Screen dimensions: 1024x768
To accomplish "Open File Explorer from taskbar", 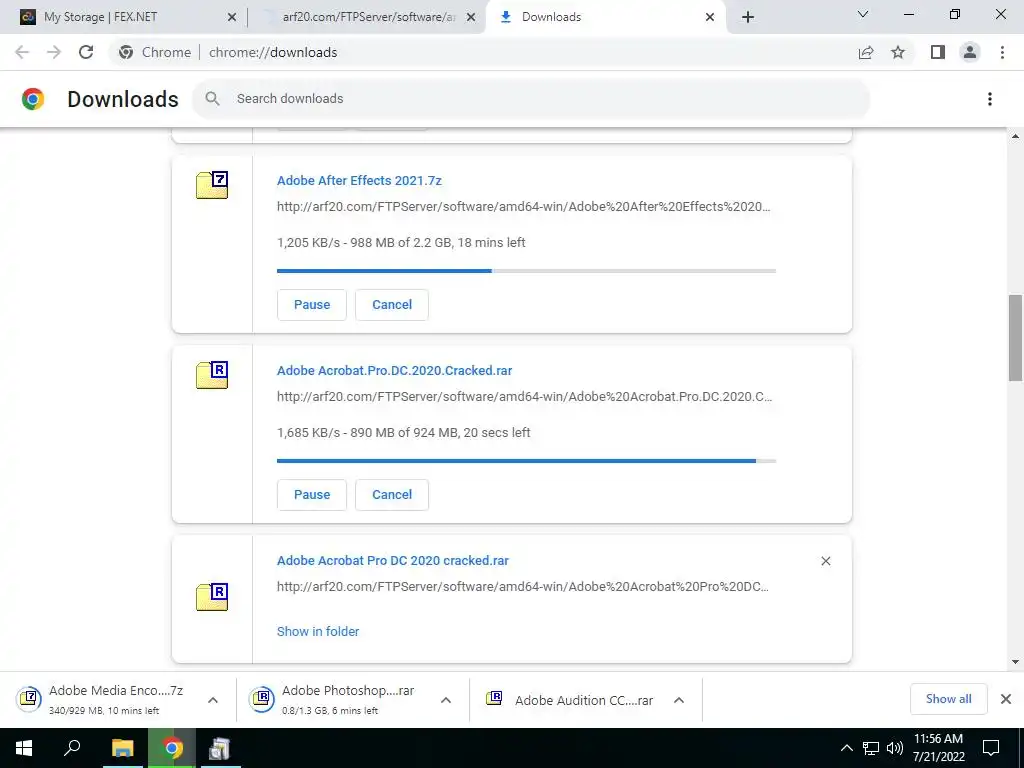I will [122, 748].
